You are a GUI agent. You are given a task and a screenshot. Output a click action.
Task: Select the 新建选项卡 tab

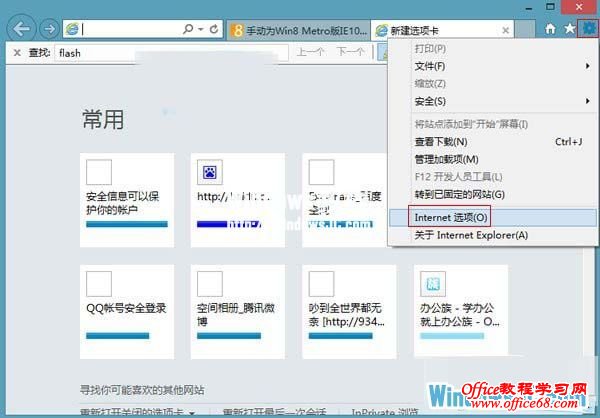pyautogui.click(x=443, y=30)
